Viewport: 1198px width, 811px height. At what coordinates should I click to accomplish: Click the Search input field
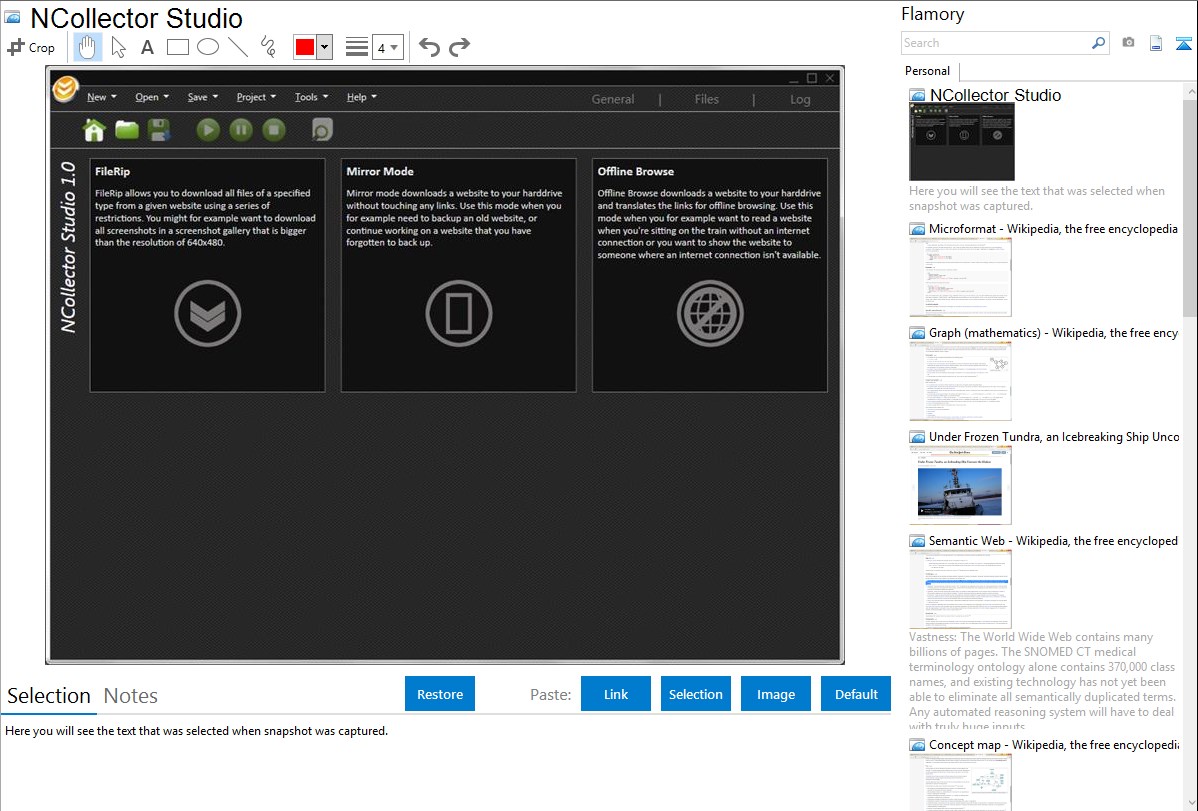(x=995, y=43)
